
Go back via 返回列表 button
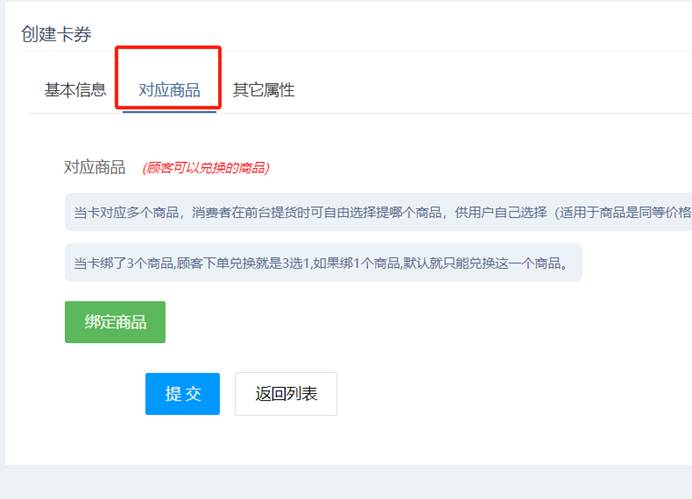[x=286, y=394]
